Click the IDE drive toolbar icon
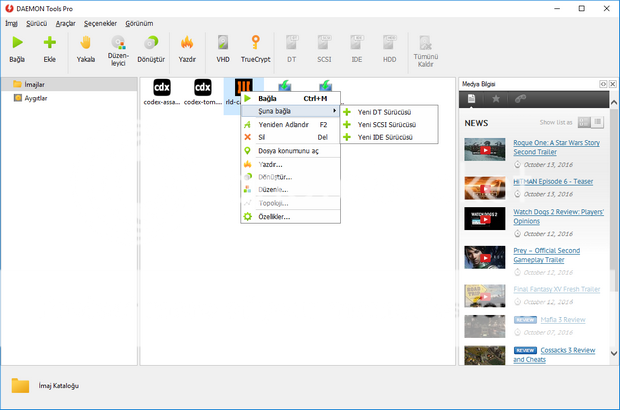The width and height of the screenshot is (620, 410). [357, 42]
